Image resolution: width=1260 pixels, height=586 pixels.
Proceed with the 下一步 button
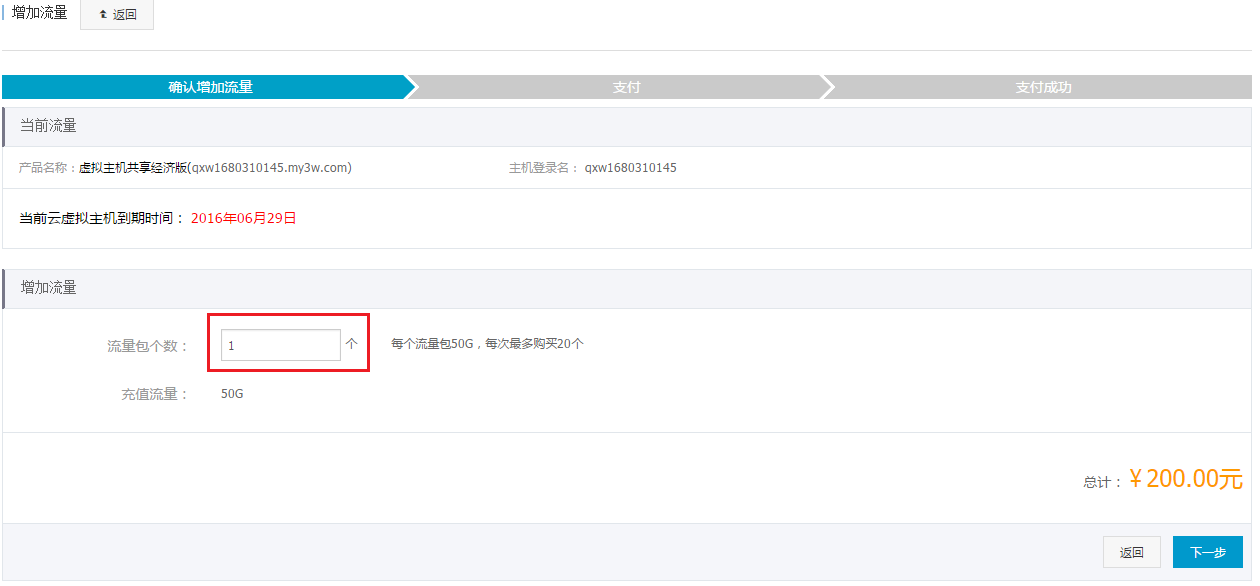(x=1207, y=552)
